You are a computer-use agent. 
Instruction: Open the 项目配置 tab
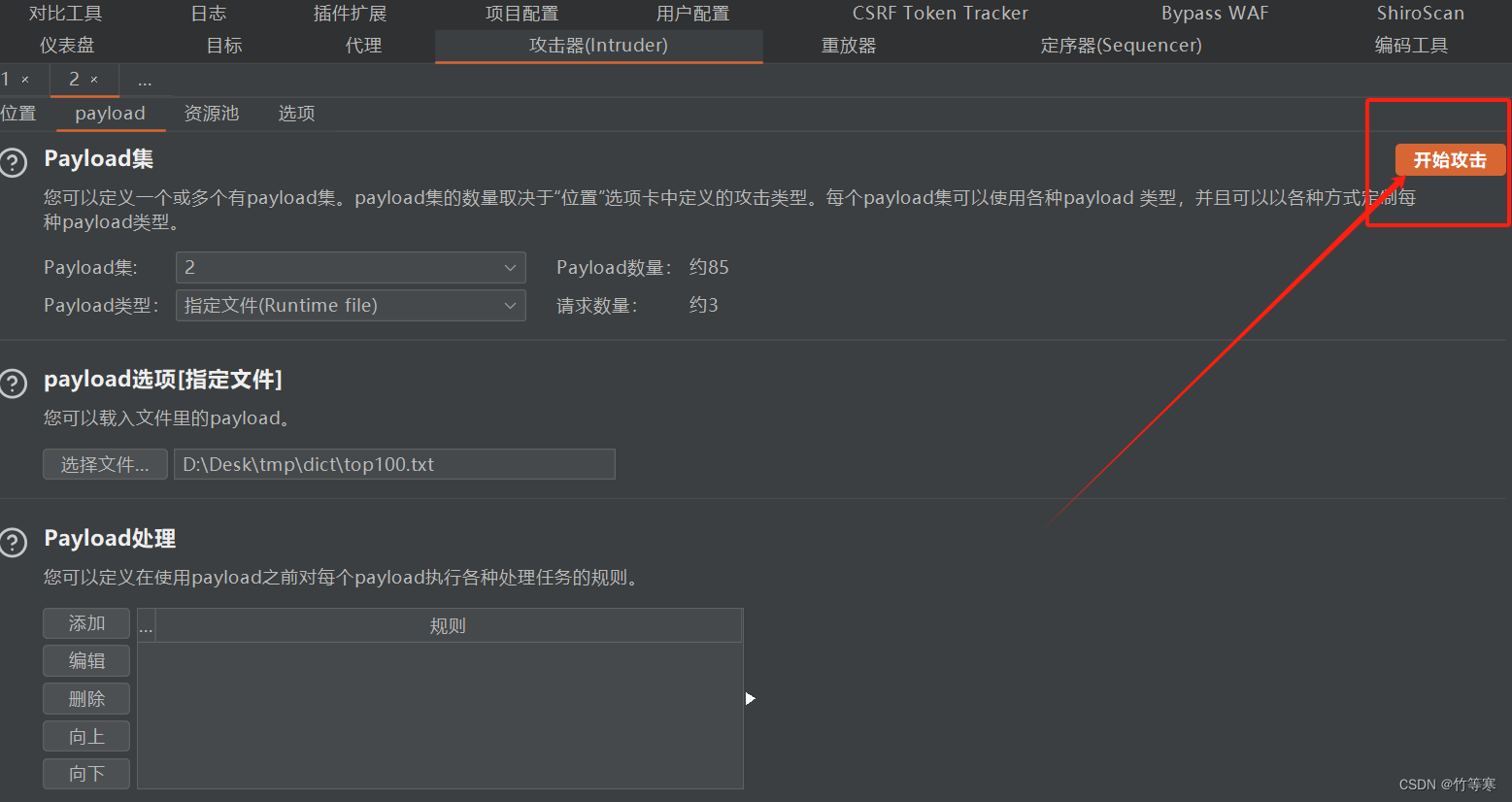[521, 14]
